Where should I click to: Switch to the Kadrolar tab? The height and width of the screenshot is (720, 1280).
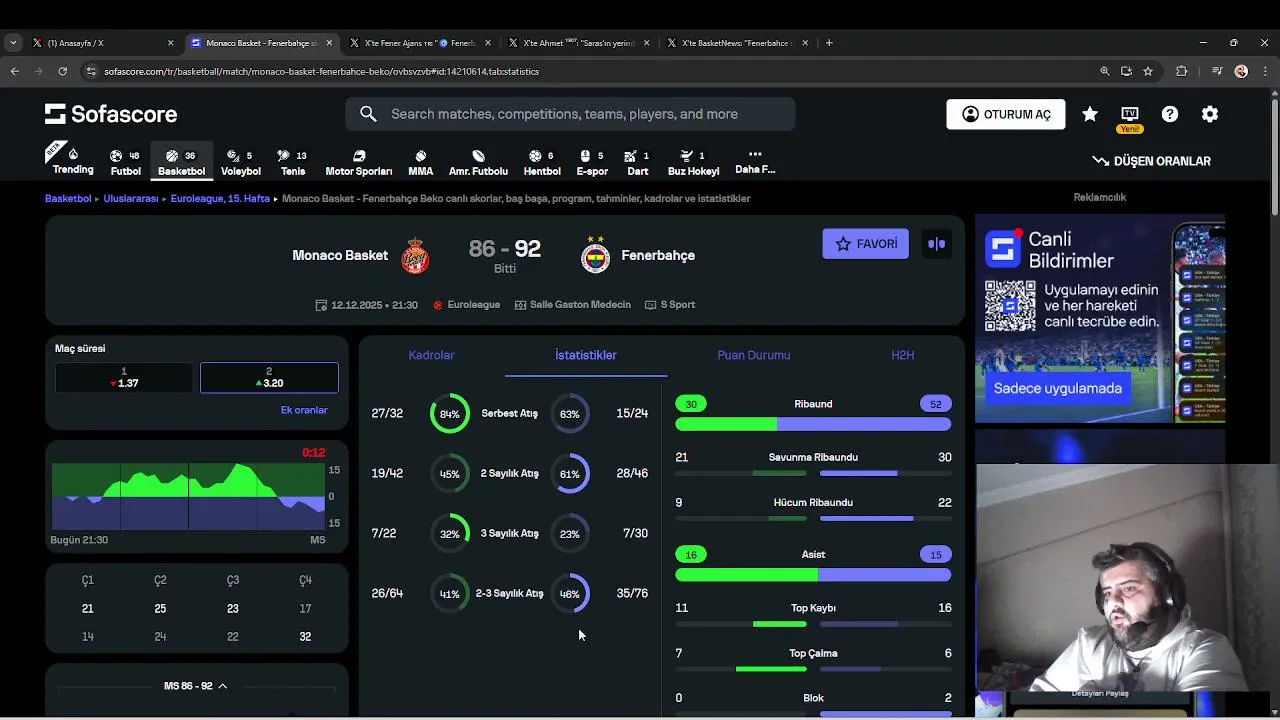431,355
